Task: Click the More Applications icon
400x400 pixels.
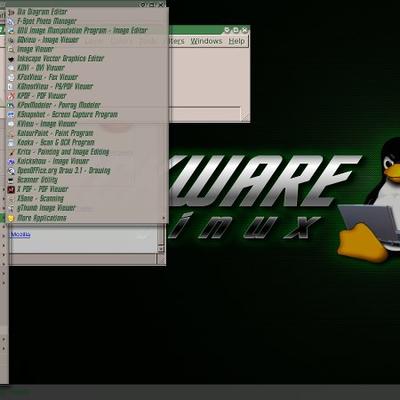Action: pos(11,218)
